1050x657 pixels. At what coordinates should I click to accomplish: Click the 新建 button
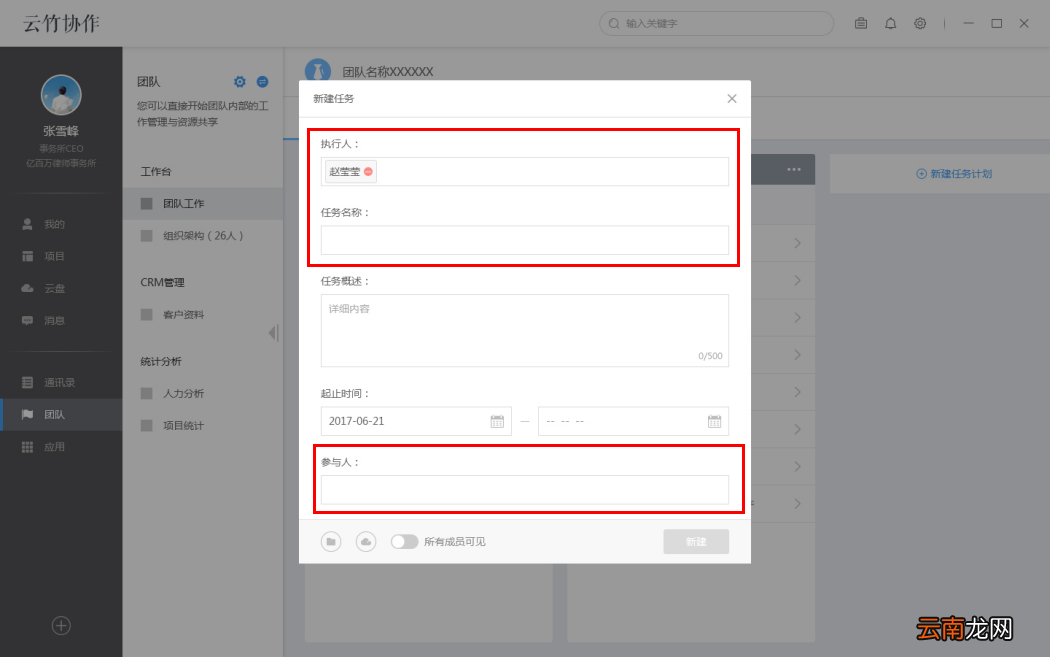696,542
